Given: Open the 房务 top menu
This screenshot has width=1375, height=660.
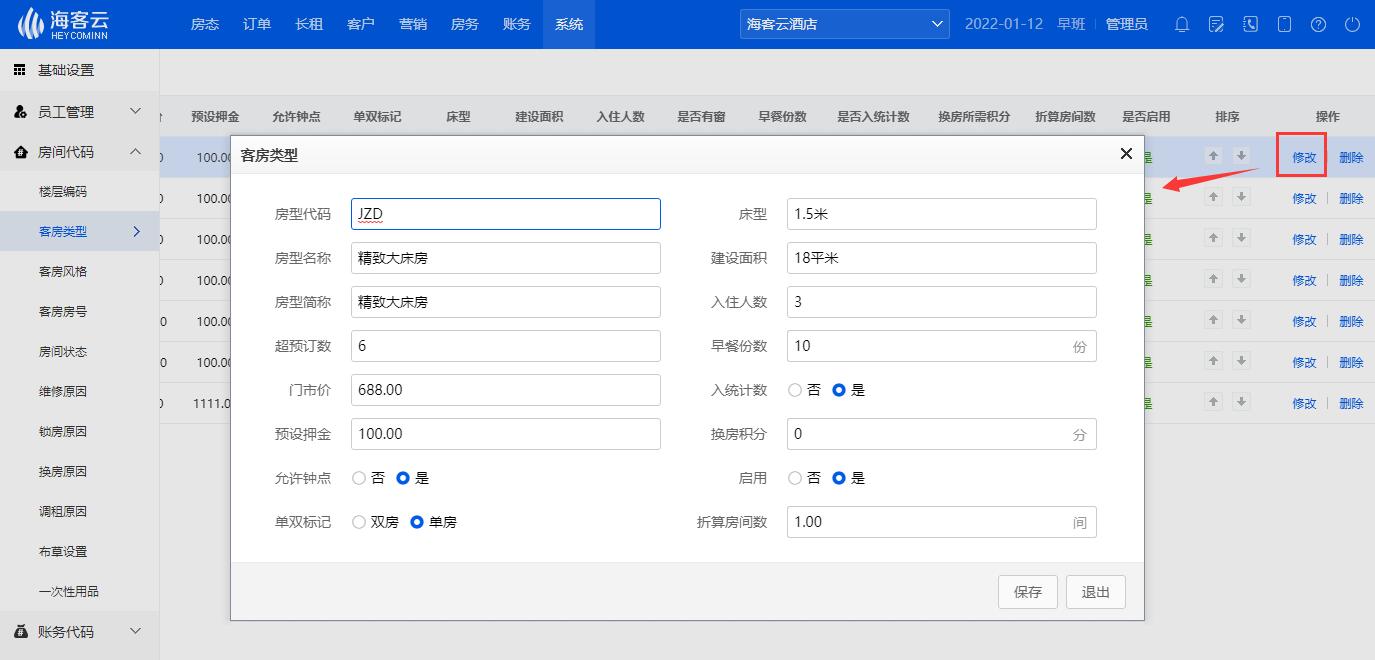Looking at the screenshot, I should click(x=465, y=24).
